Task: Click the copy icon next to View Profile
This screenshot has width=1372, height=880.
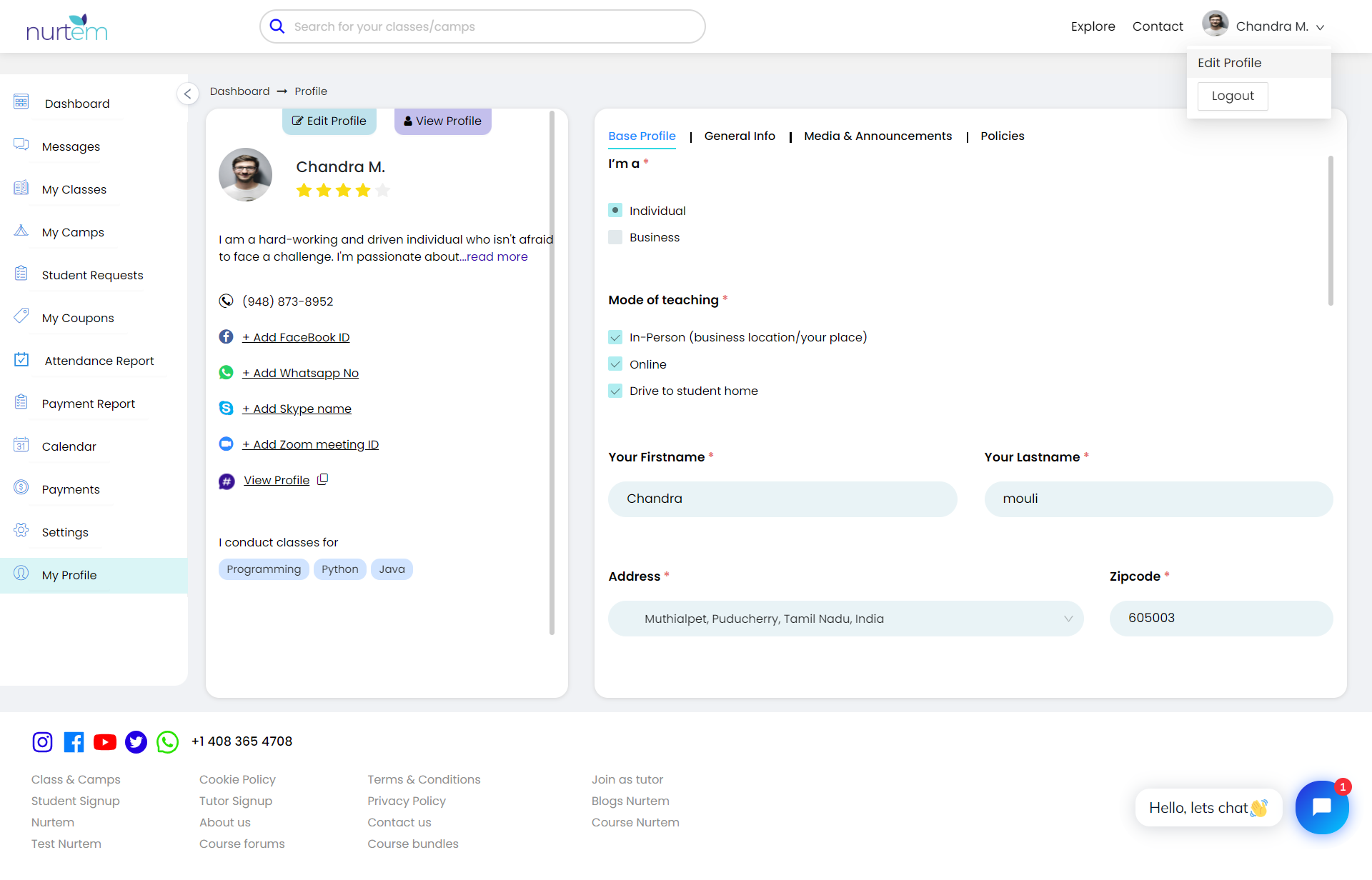Action: [x=323, y=479]
